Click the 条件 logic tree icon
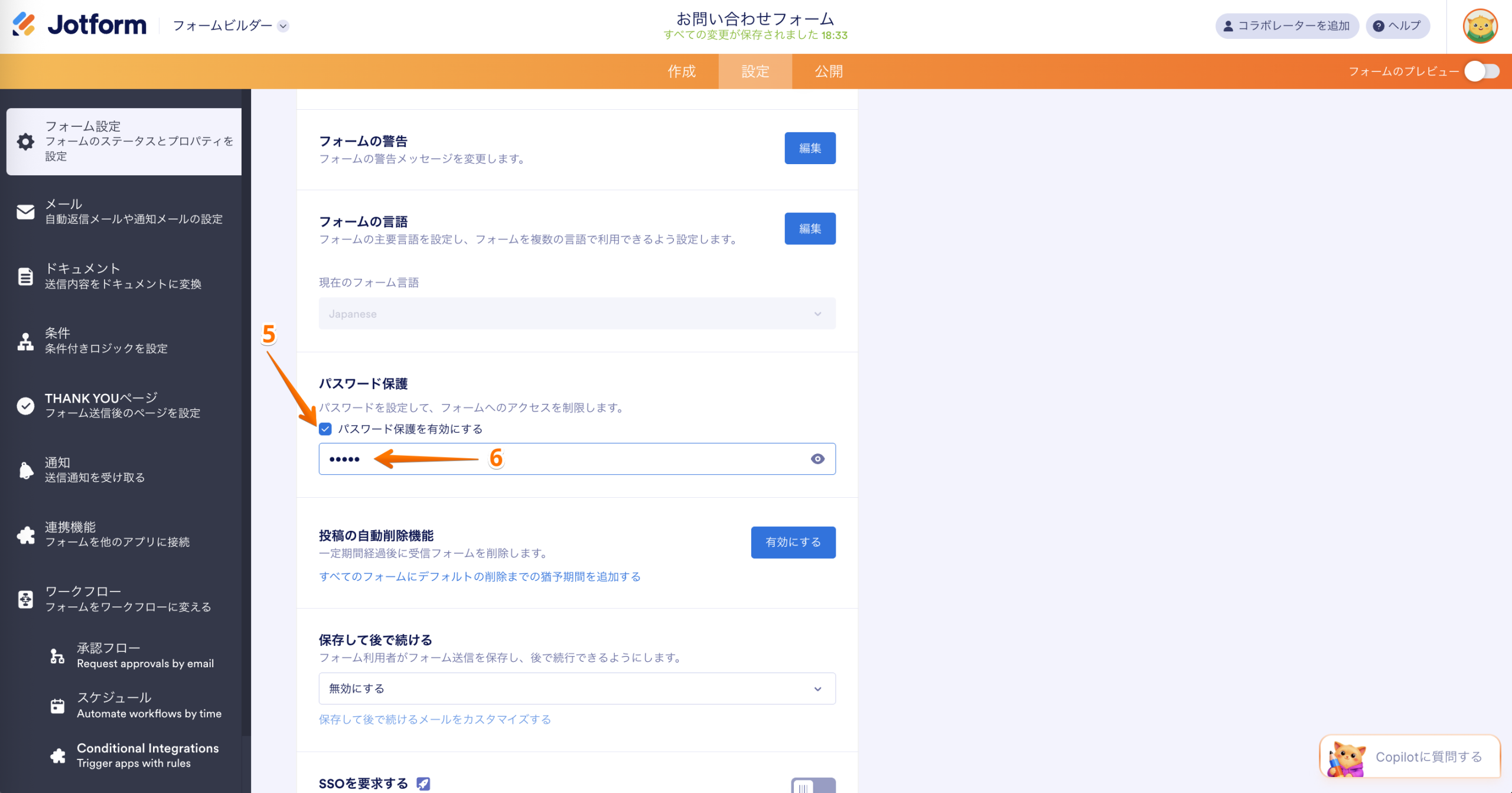1512x793 pixels. [25, 341]
